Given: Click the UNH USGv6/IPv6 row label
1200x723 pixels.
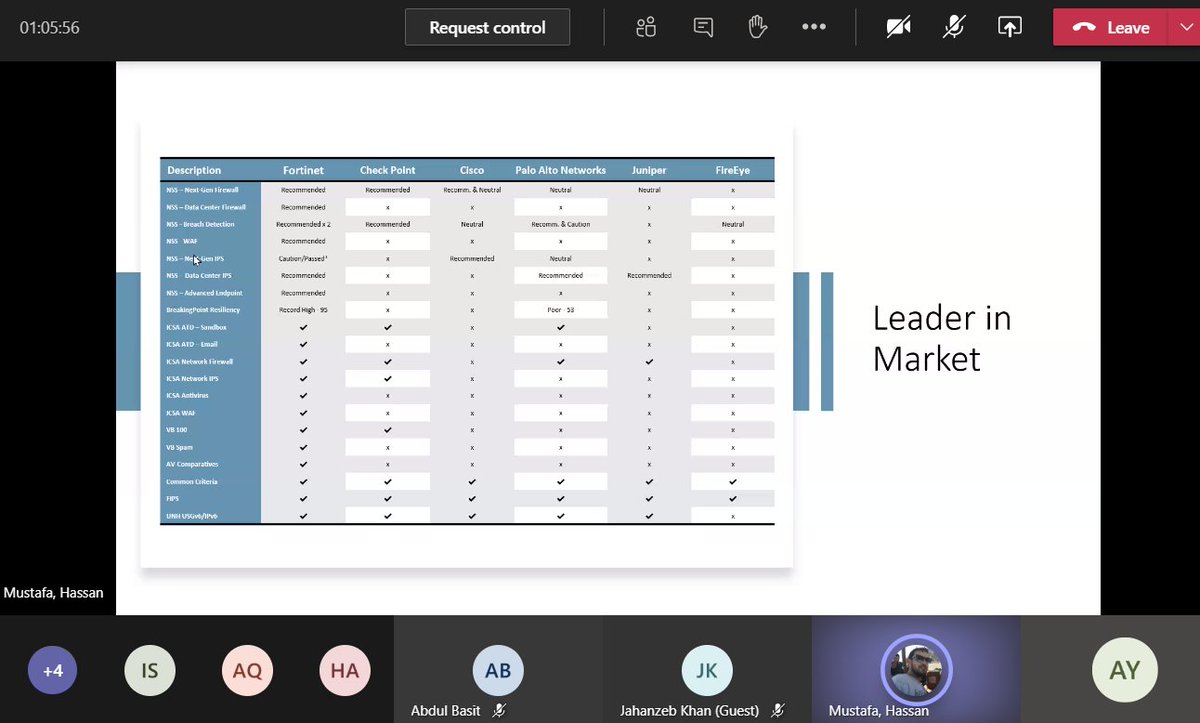Looking at the screenshot, I should 191,516.
